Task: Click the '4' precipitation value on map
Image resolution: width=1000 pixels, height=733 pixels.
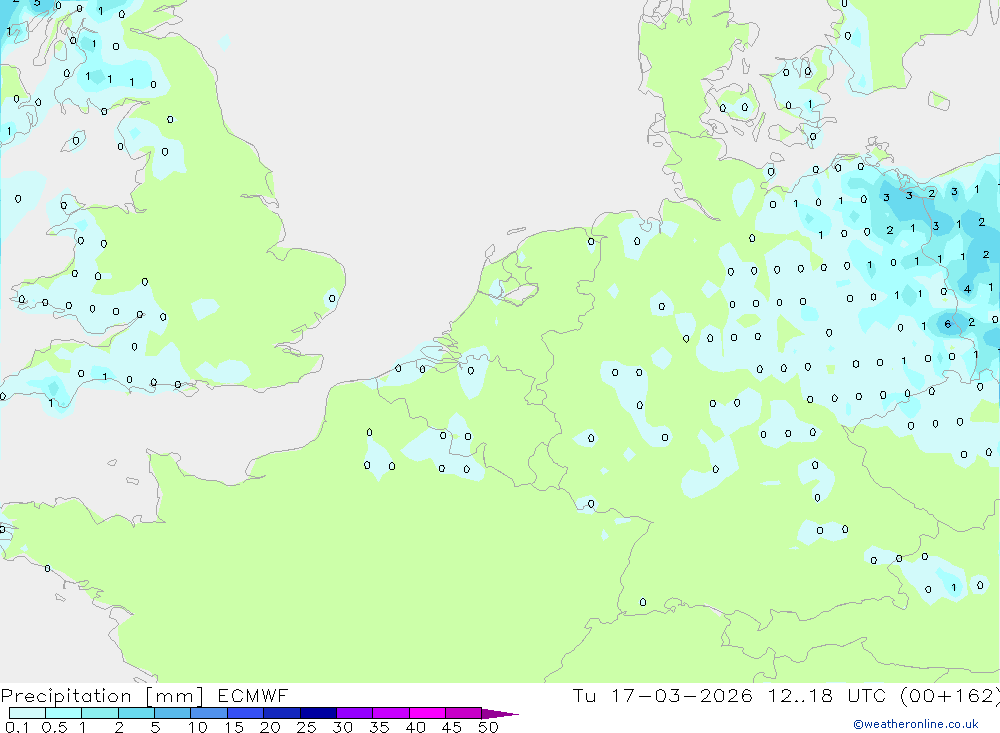Action: pyautogui.click(x=967, y=289)
